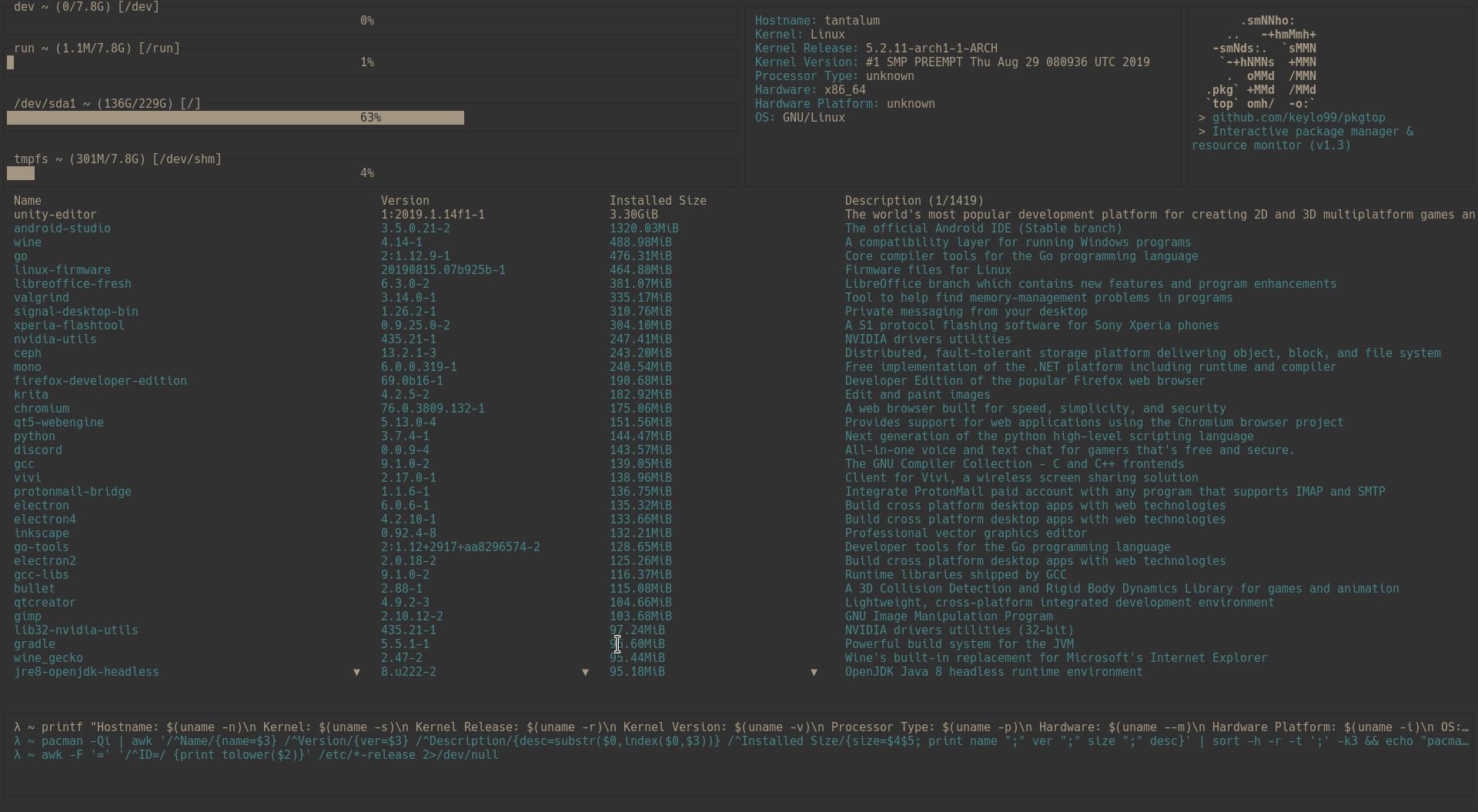Viewport: 1478px width, 812px height.
Task: Select jre8-openjdk-headless package
Action: pos(86,672)
